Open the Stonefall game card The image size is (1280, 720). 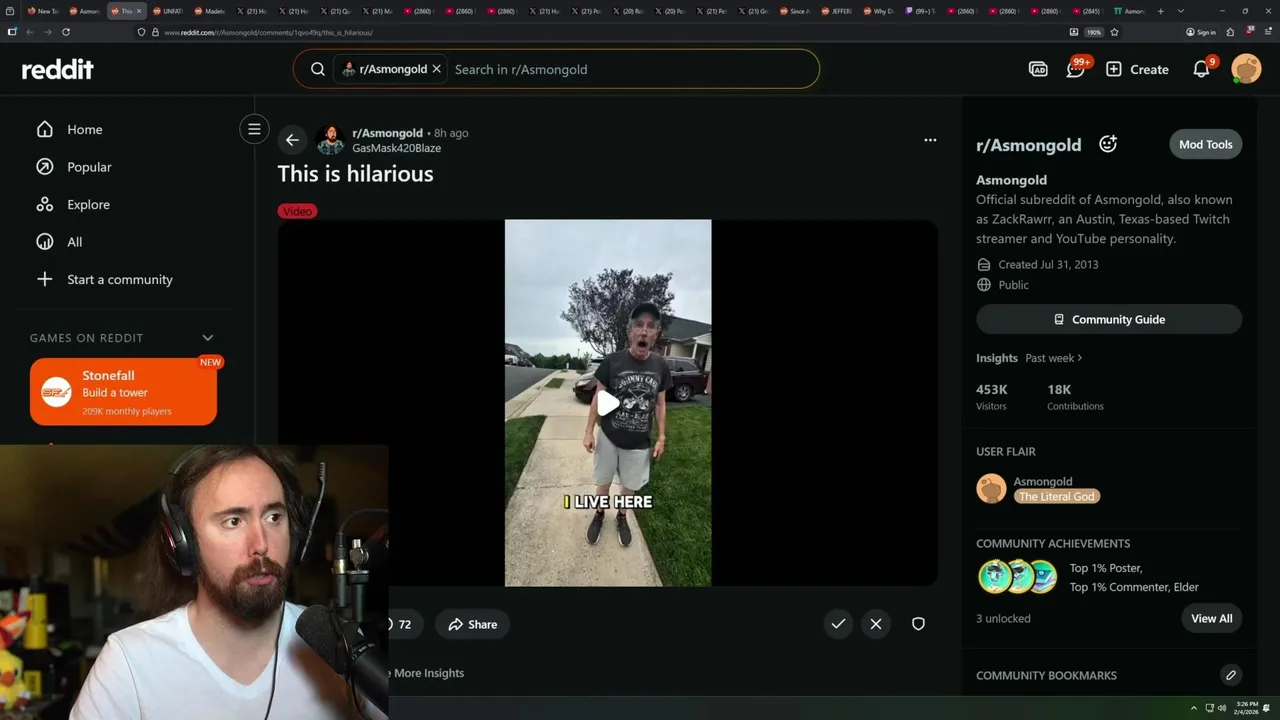pos(123,392)
